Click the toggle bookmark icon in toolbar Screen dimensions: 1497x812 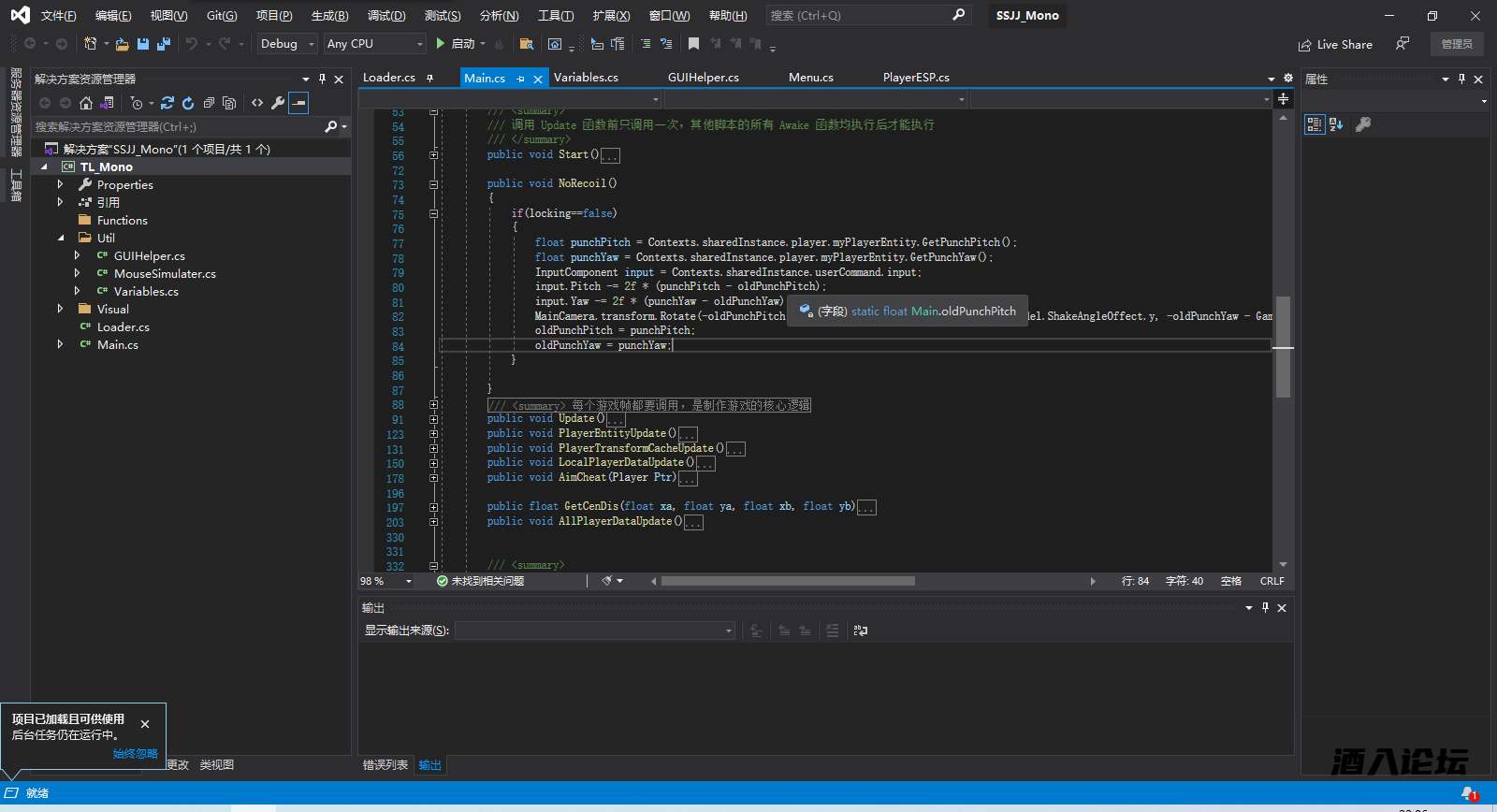click(693, 44)
